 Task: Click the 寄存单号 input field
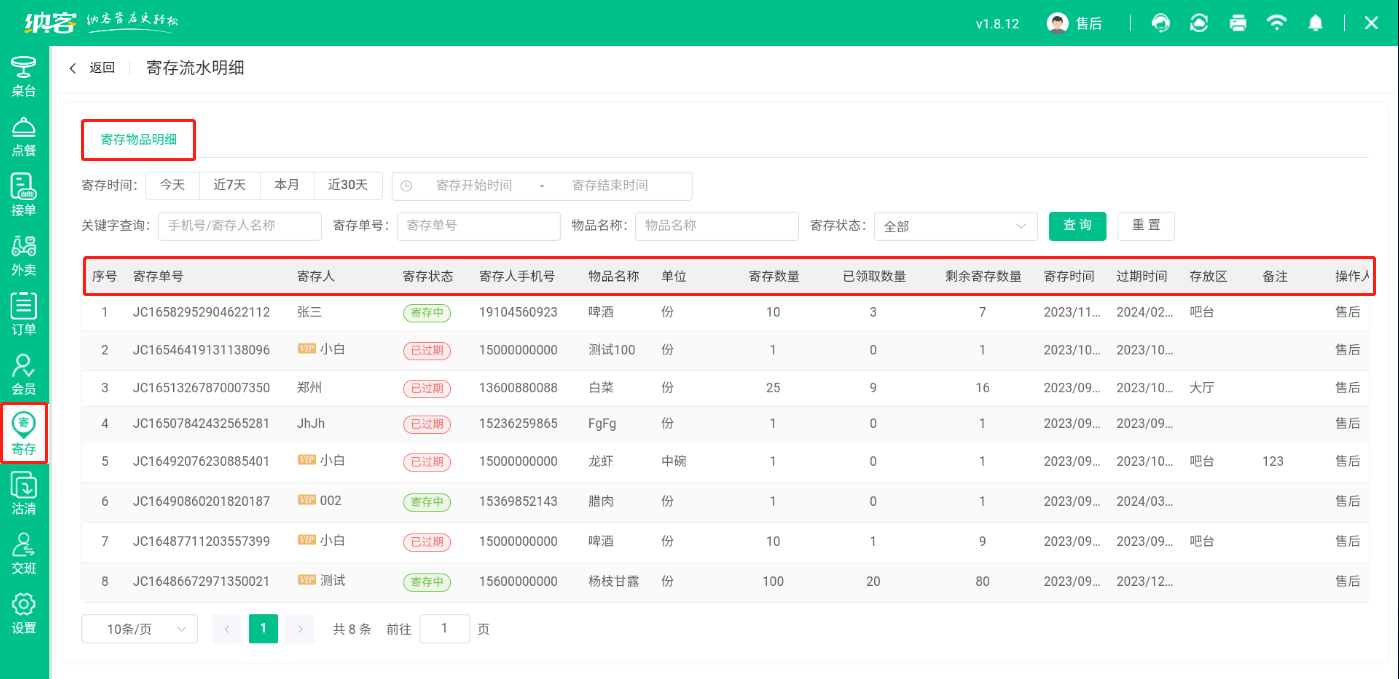478,226
